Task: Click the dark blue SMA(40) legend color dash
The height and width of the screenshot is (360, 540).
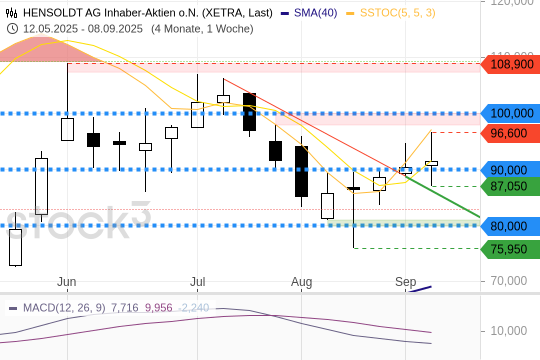Action: tap(285, 13)
